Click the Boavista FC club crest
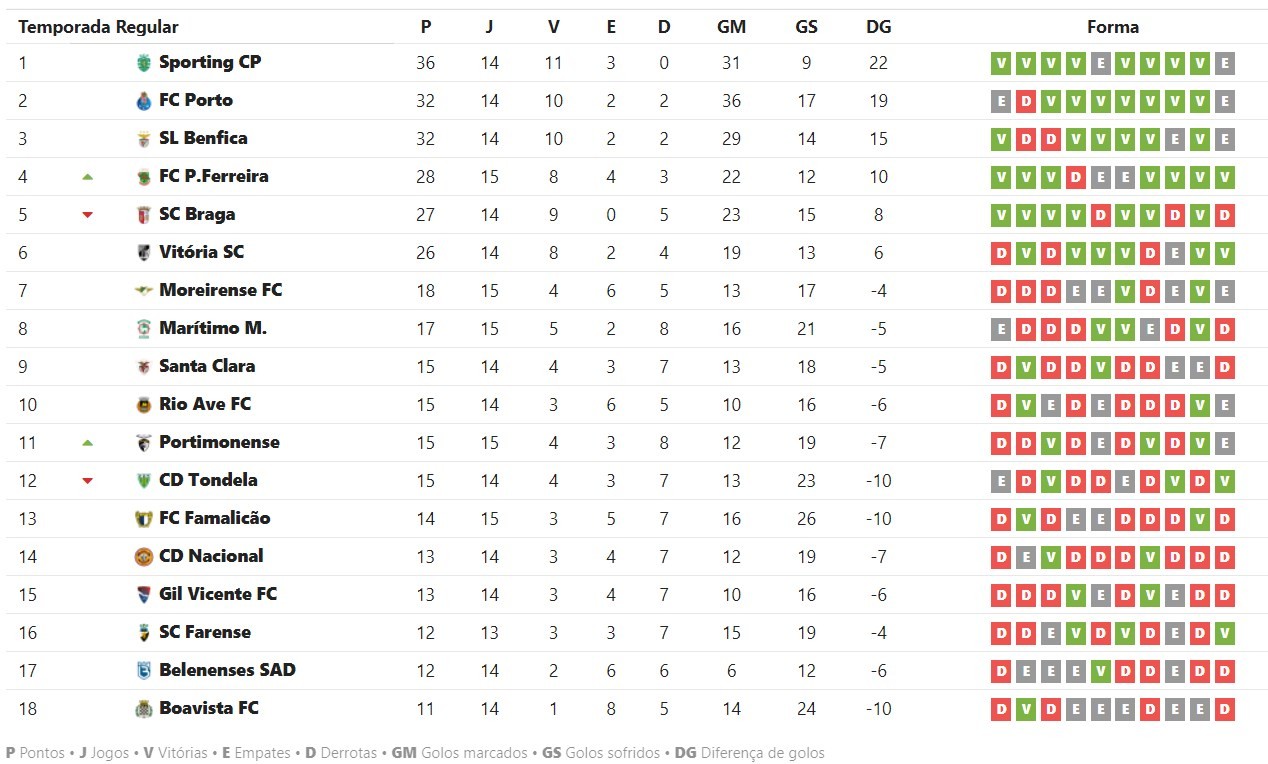Image resolution: width=1268 pixels, height=764 pixels. click(x=143, y=709)
